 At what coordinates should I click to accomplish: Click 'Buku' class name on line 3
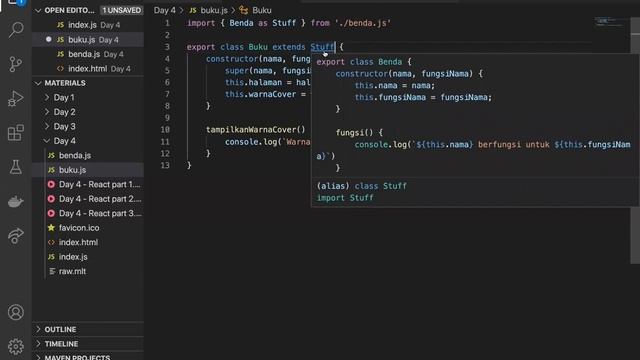click(258, 47)
